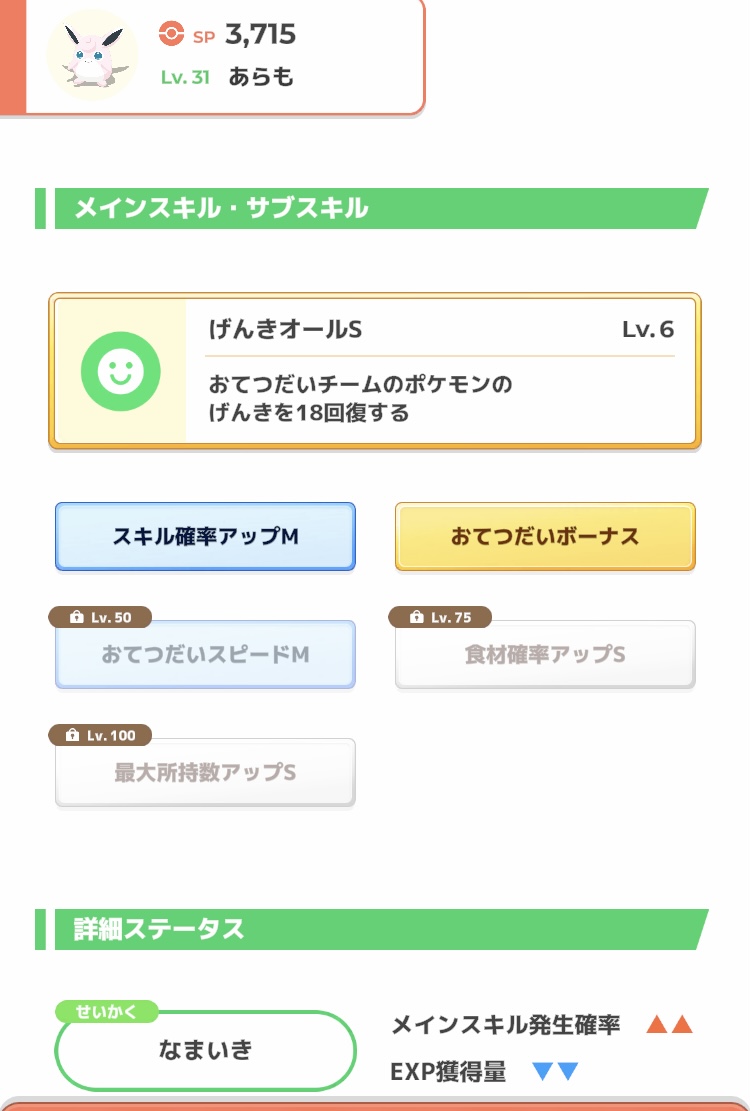Screen dimensions: 750x1111
Task: Tap the Wigglytuff portrait thumbnail
Action: point(93,55)
